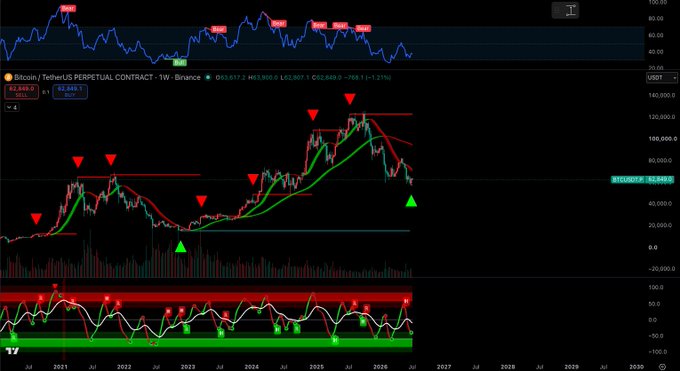The image size is (680, 371).
Task: Click the green up-triangle signal near mid-2026
Action: pyautogui.click(x=411, y=201)
